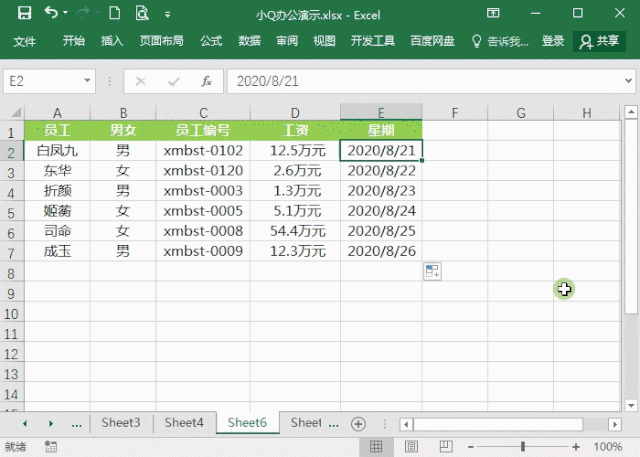Image resolution: width=640 pixels, height=457 pixels.
Task: Click the Enter checkmark formula bar icon
Action: [x=174, y=82]
